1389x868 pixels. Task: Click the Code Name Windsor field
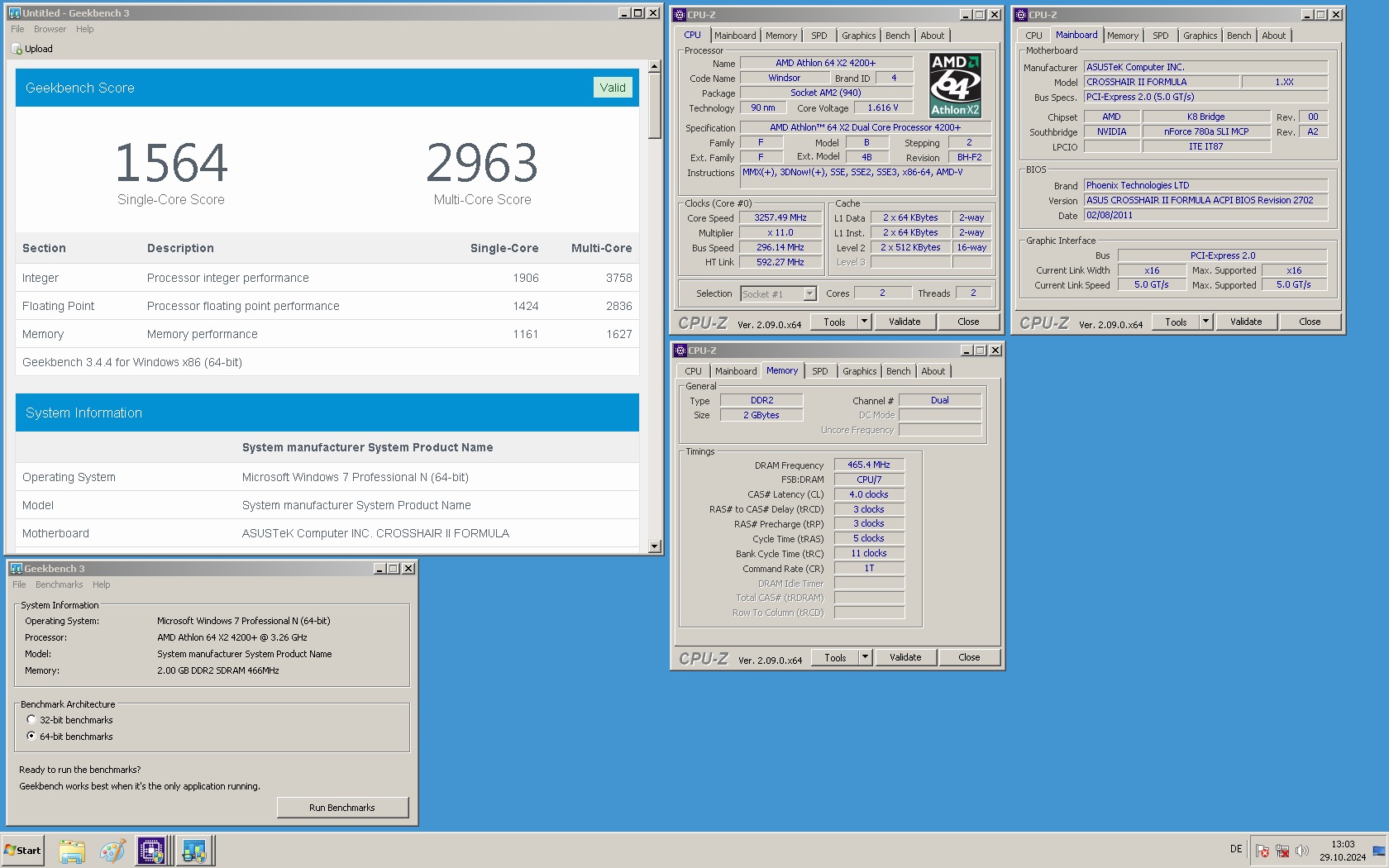[784, 78]
